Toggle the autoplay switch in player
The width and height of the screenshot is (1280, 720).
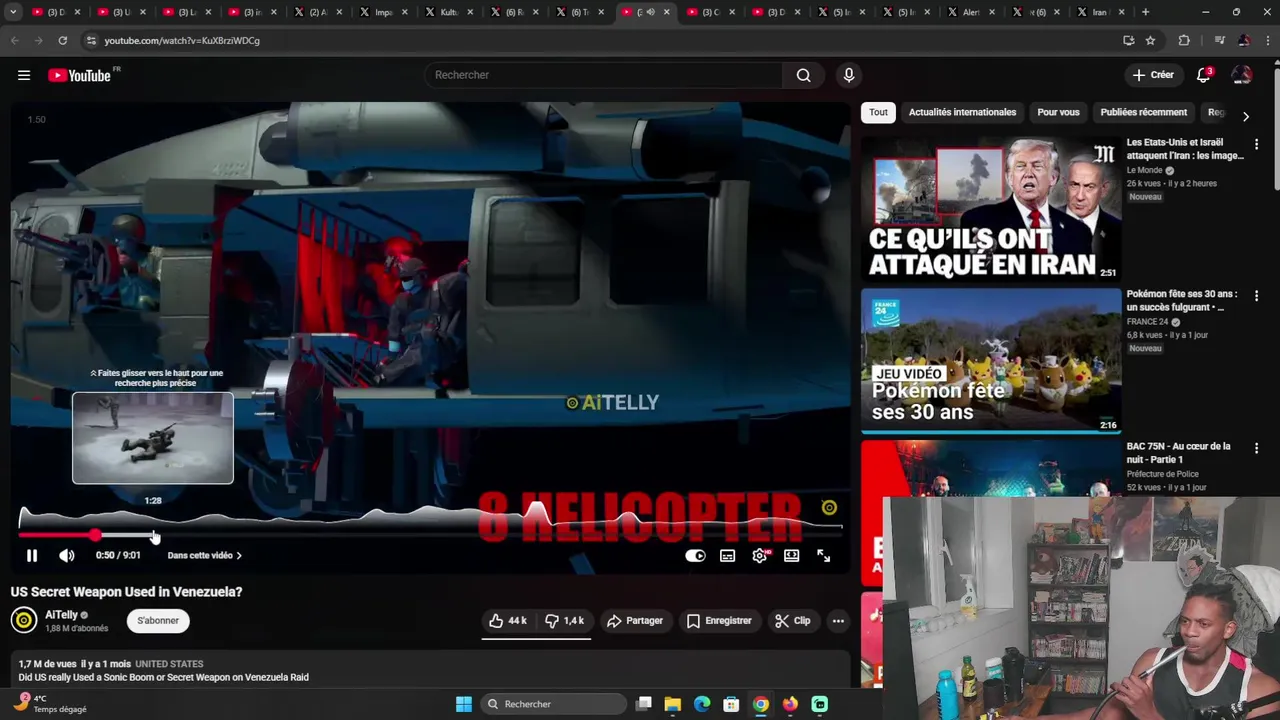pos(695,555)
